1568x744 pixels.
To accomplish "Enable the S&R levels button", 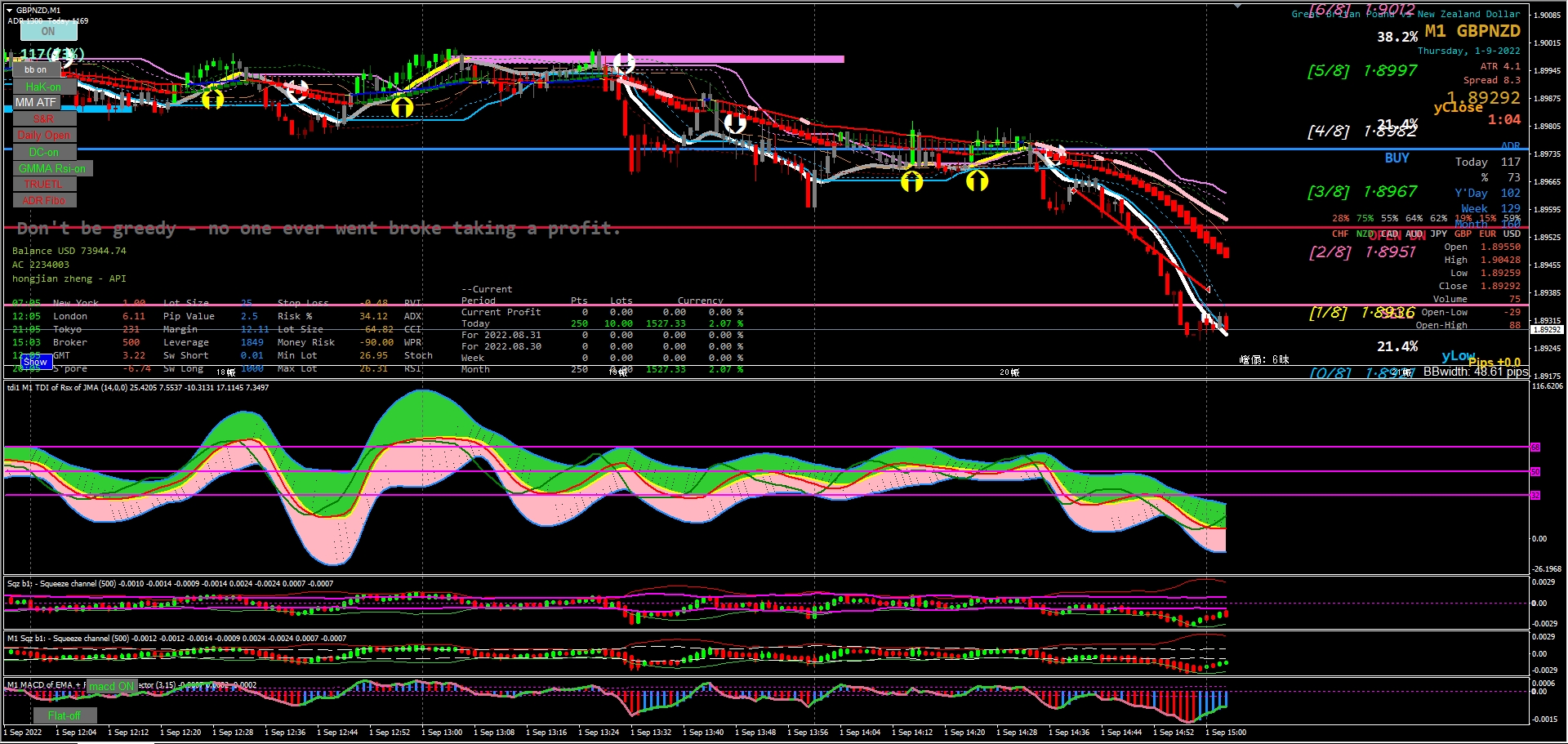I will tap(44, 119).
